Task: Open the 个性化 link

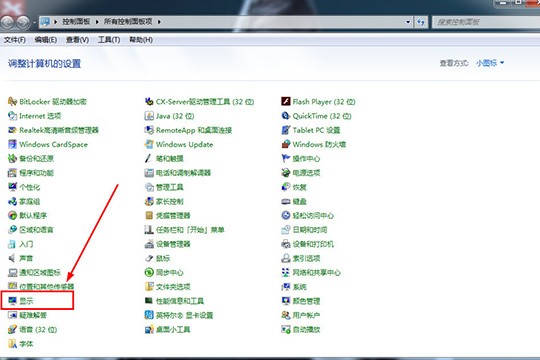Action: tap(30, 187)
